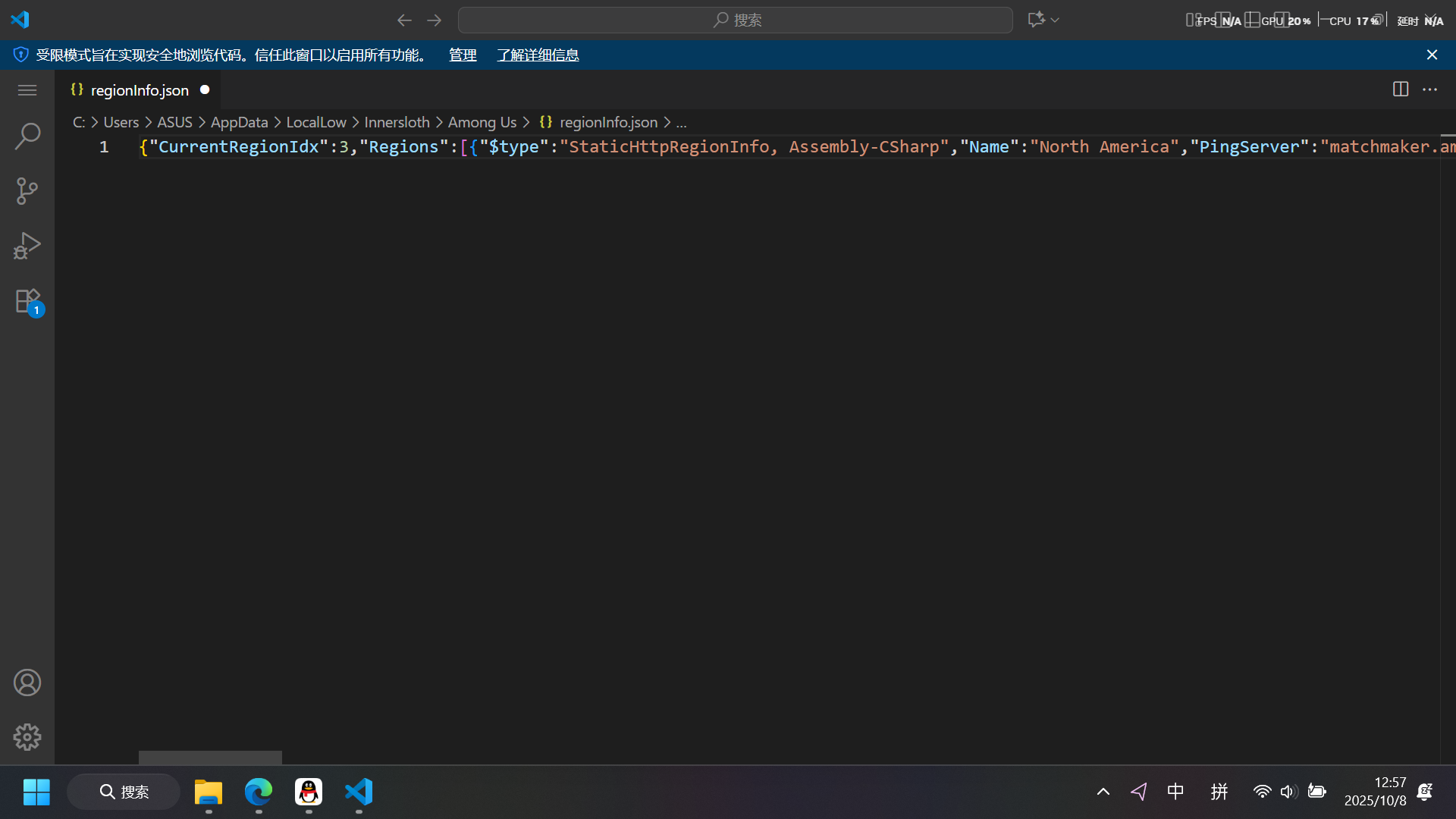Dismiss the restricted mode banner
1456x819 pixels.
[x=1432, y=55]
